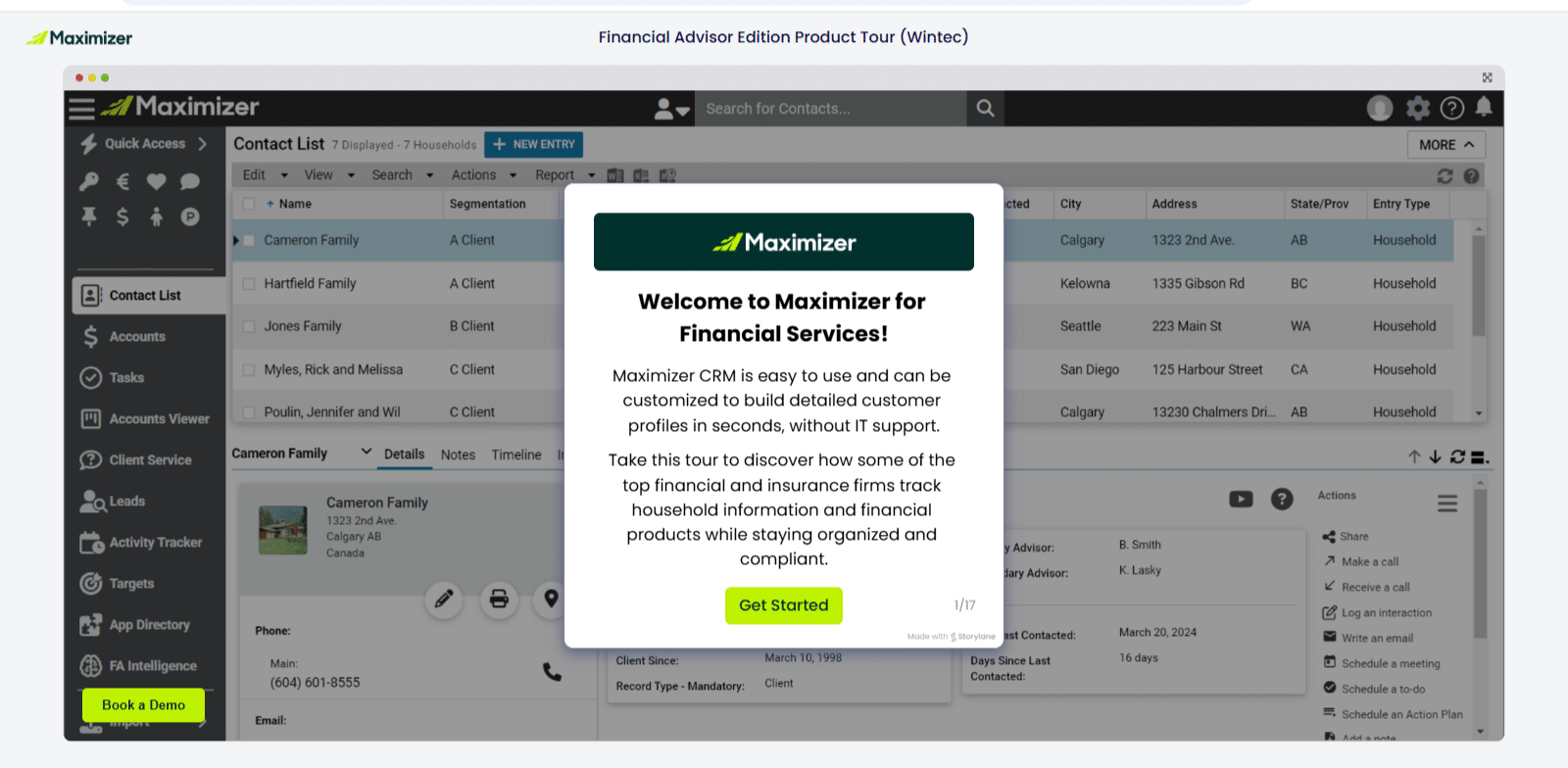
Task: Open the Edit dropdown menu
Action: [265, 175]
